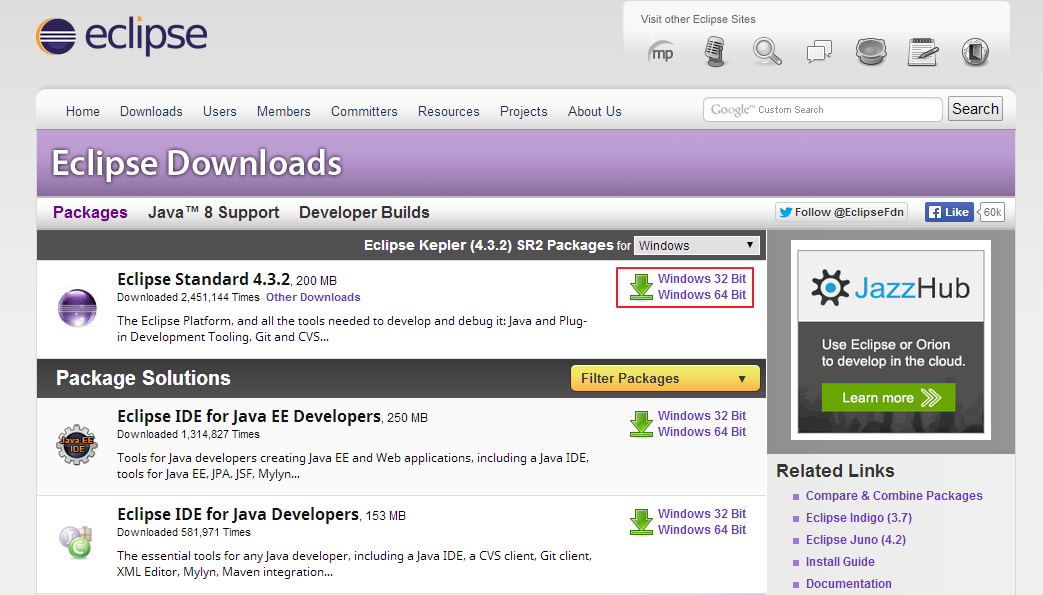The image size is (1043, 595).
Task: Open Eclipse Indigo (3.7) link
Action: pyautogui.click(x=859, y=518)
